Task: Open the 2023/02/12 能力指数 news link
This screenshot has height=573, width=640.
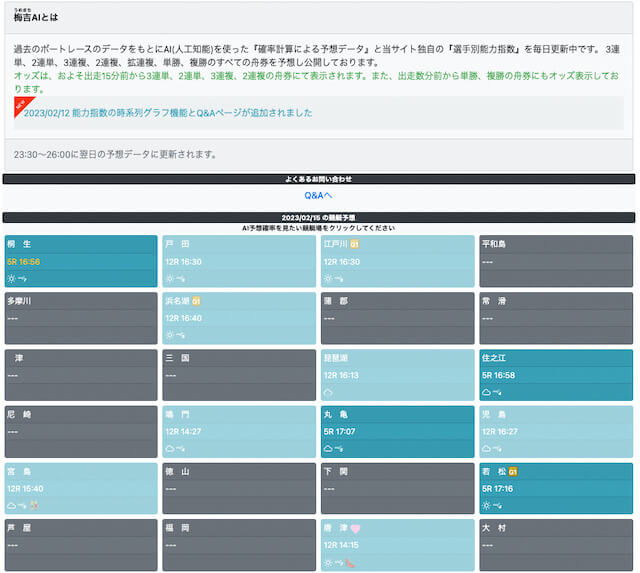Action: [x=168, y=113]
